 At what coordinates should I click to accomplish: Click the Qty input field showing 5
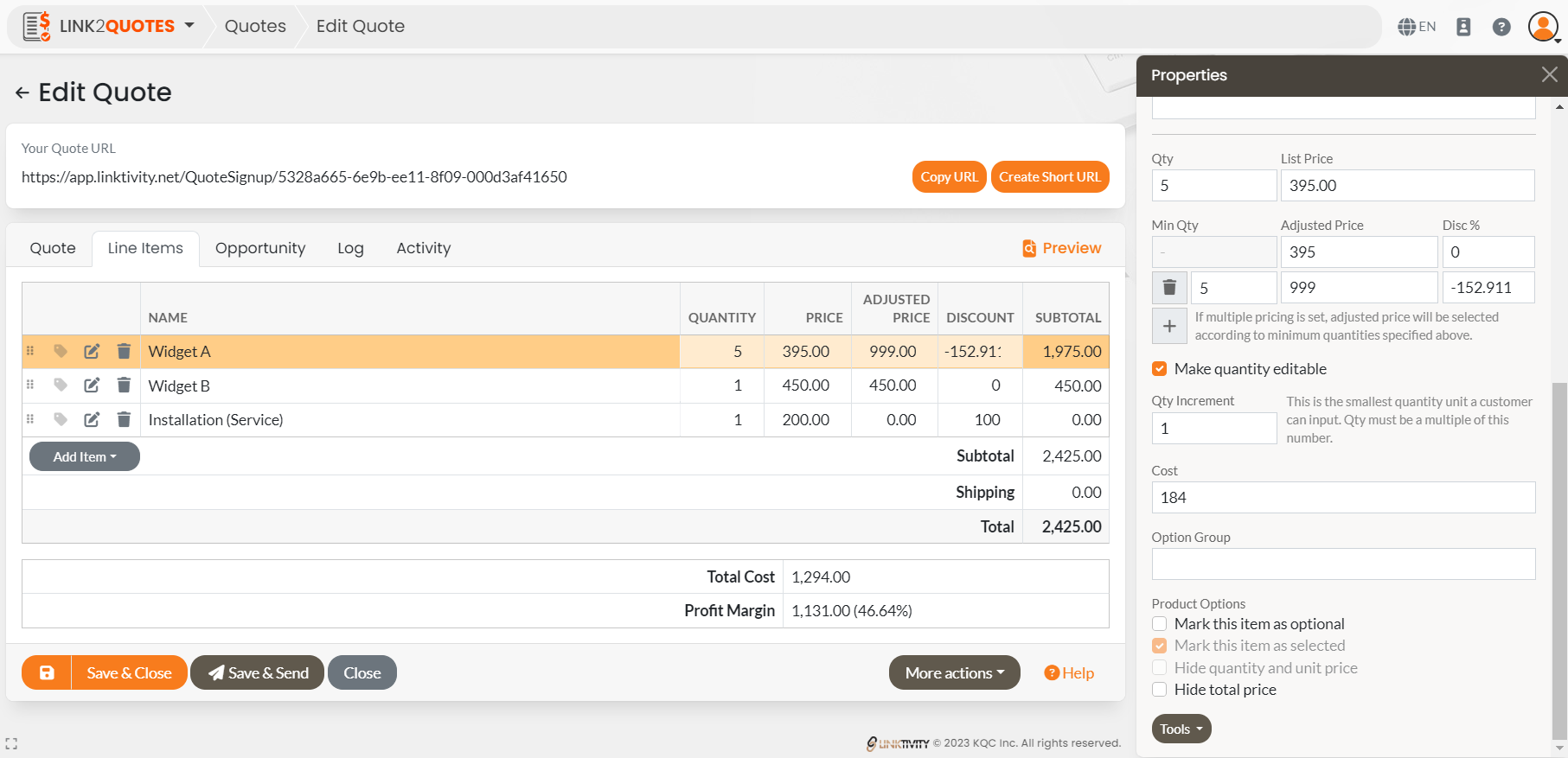coord(1214,185)
